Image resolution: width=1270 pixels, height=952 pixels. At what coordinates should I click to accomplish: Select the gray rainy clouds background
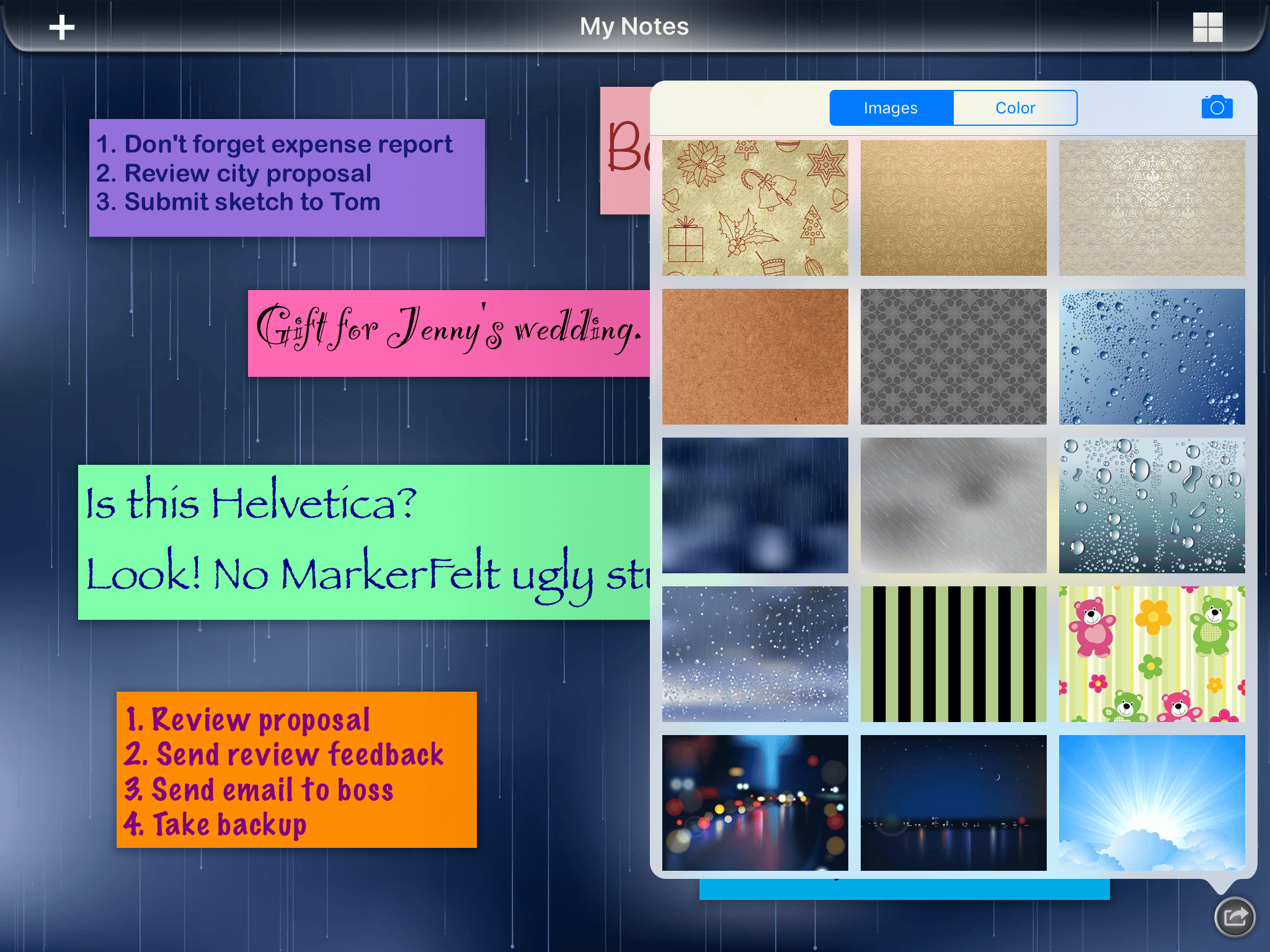pyautogui.click(x=953, y=505)
